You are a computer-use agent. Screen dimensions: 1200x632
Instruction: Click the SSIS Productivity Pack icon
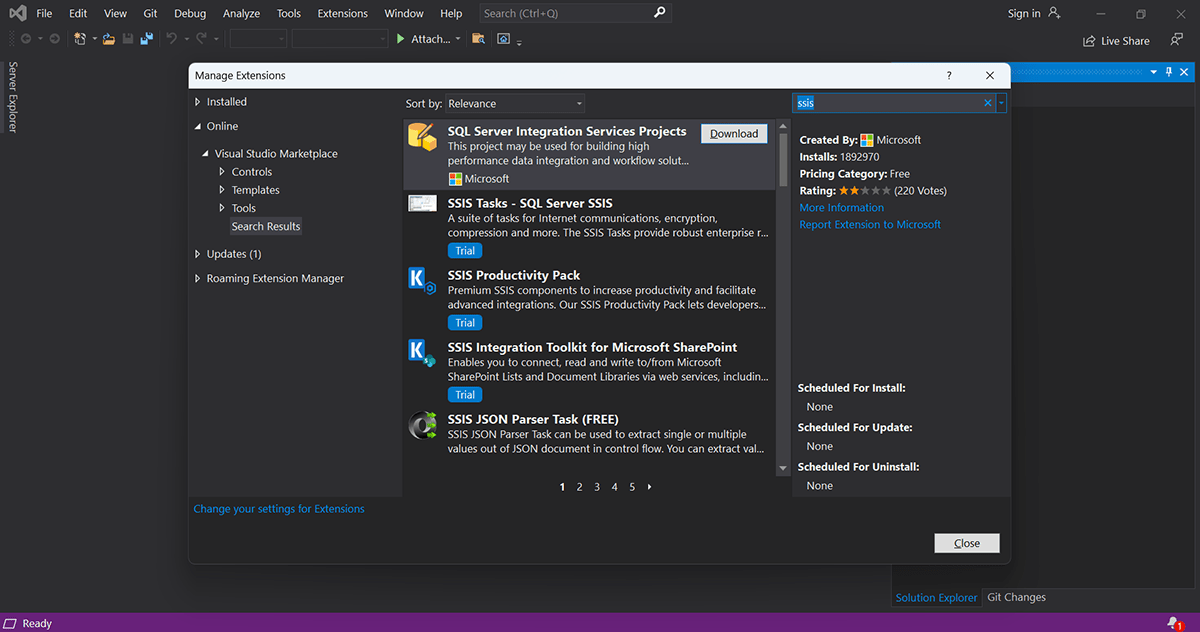click(x=422, y=280)
